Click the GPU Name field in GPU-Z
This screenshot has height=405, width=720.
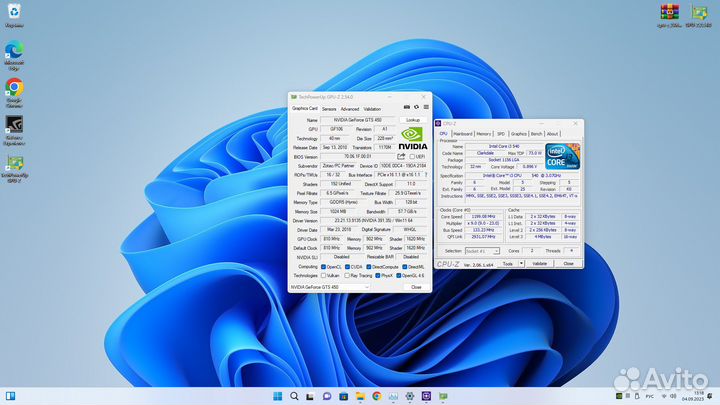pyautogui.click(x=358, y=120)
